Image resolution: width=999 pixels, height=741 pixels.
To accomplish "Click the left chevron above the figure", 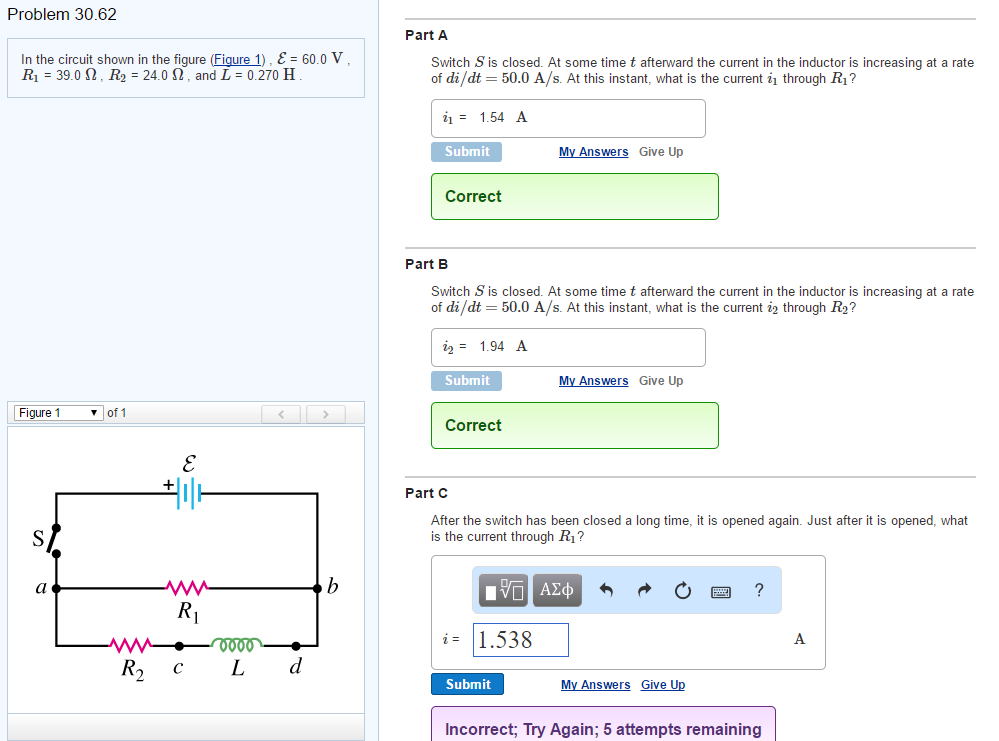I will tap(281, 412).
